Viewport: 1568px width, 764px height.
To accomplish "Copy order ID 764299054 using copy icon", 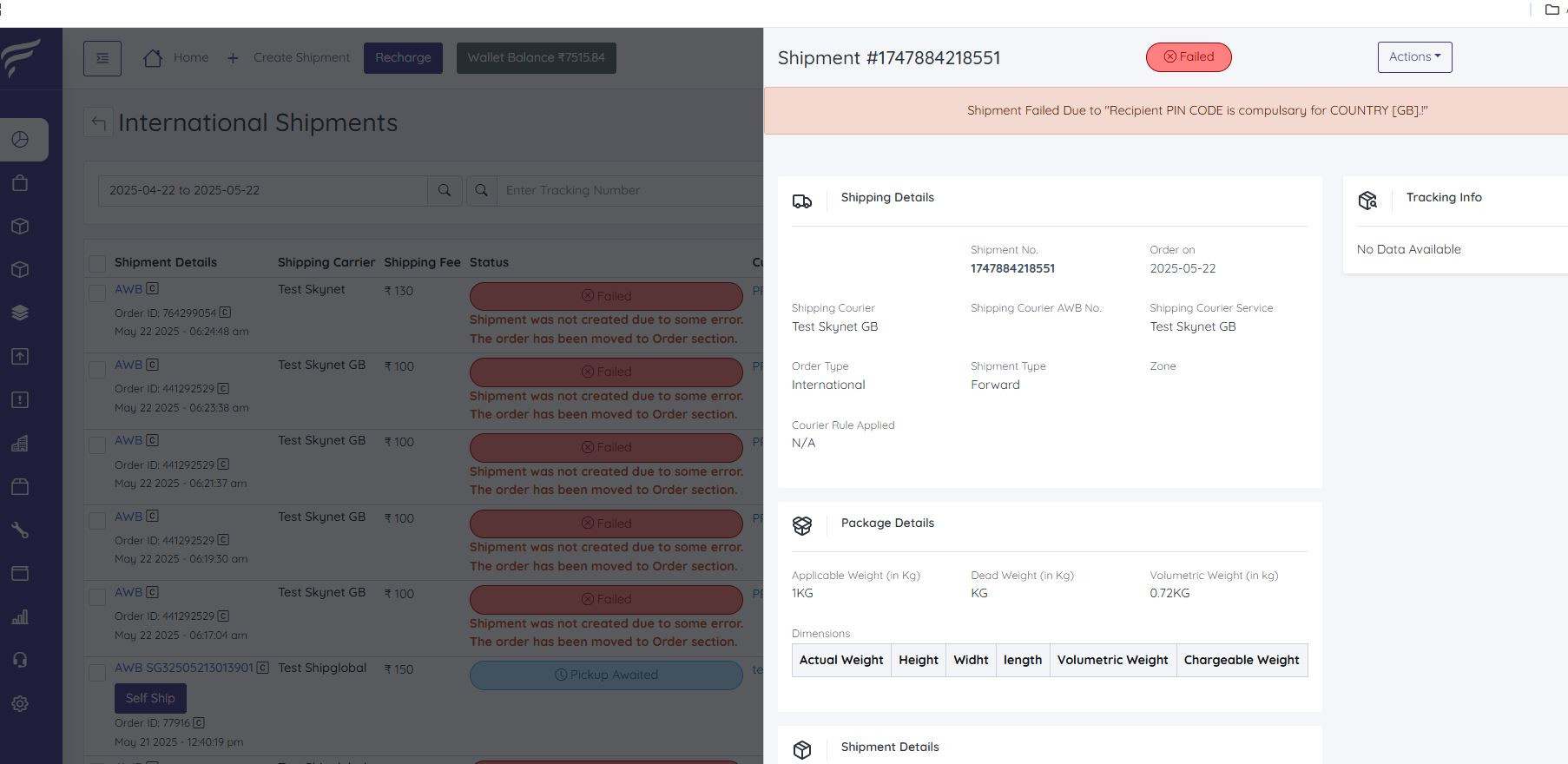I will coord(225,313).
